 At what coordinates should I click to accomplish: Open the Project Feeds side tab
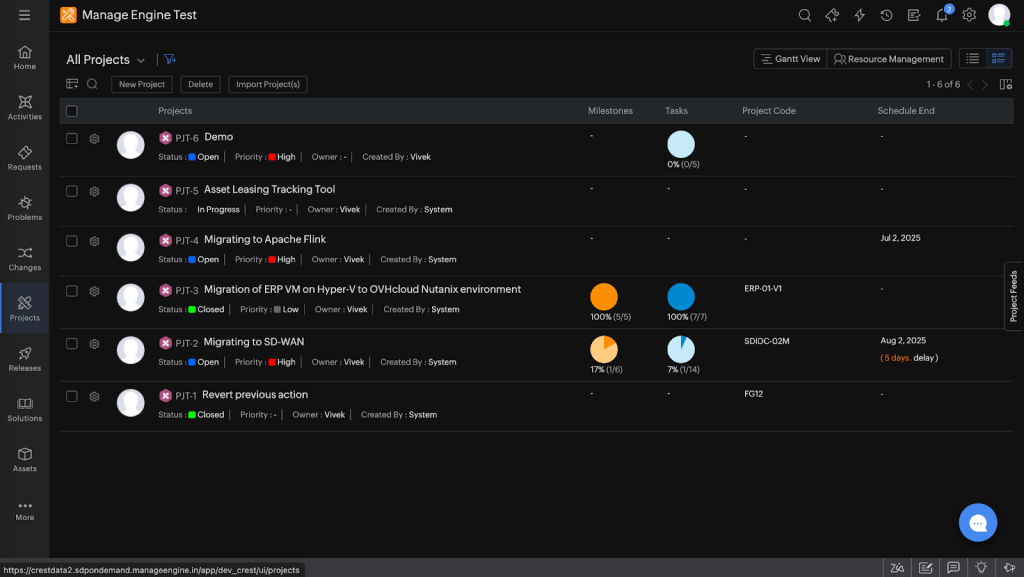1014,296
